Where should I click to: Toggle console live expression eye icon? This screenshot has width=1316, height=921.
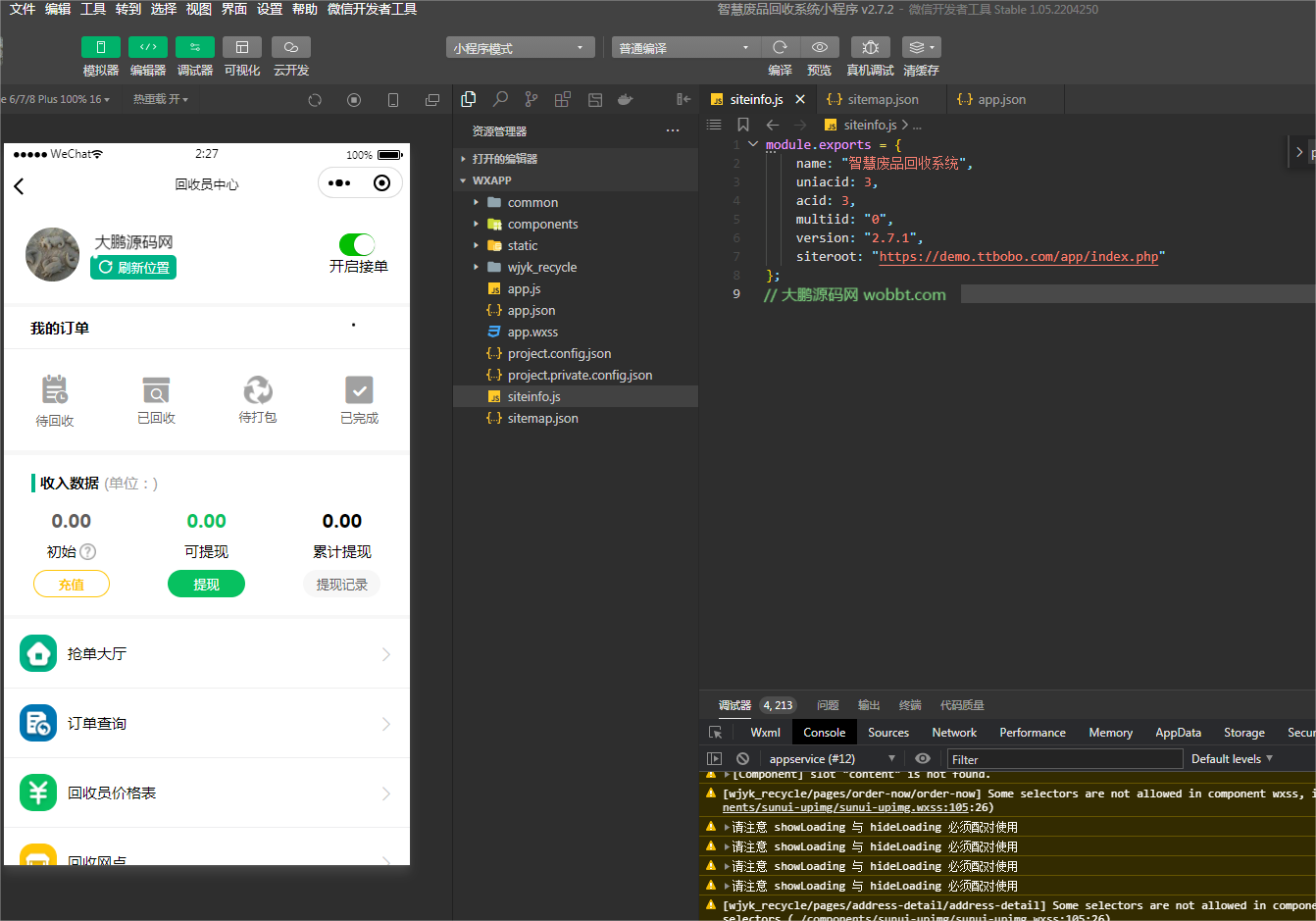pyautogui.click(x=922, y=758)
